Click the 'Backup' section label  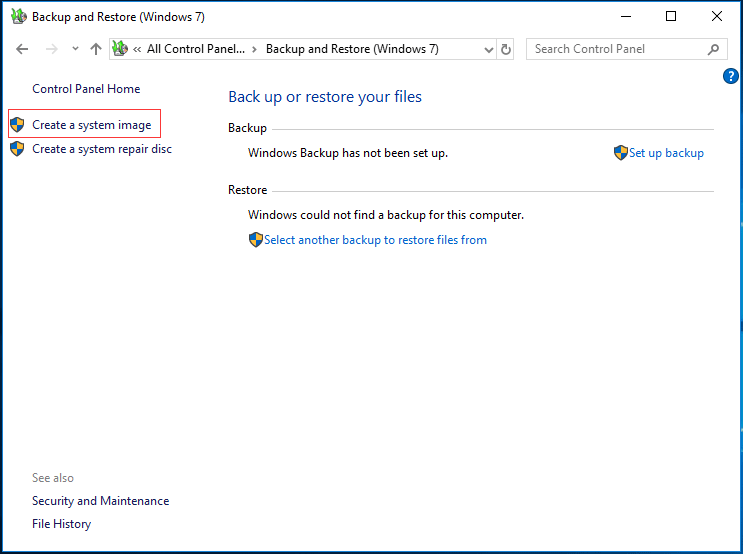pos(247,128)
